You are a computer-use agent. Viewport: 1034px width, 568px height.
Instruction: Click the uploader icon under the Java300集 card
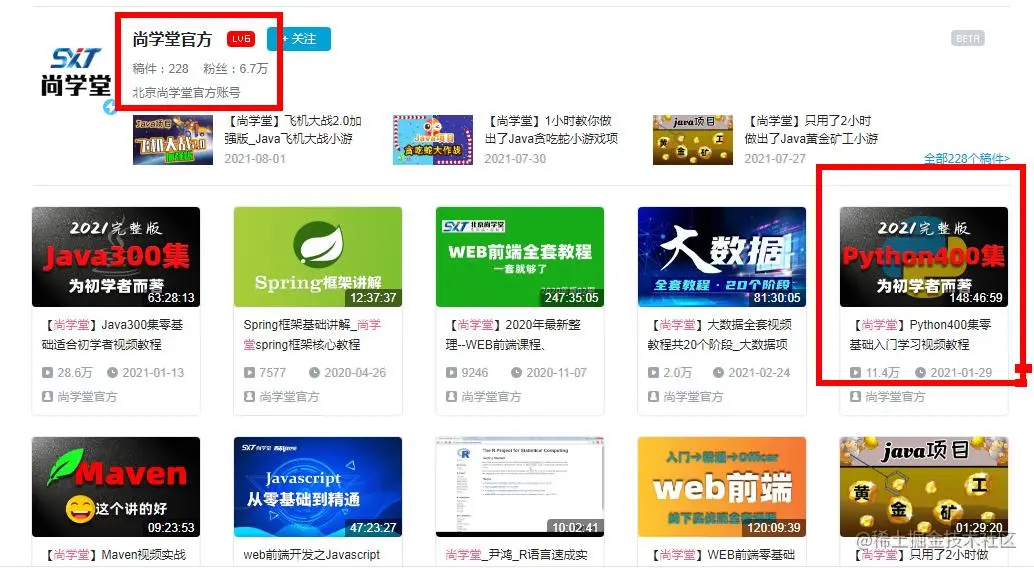(x=47, y=396)
